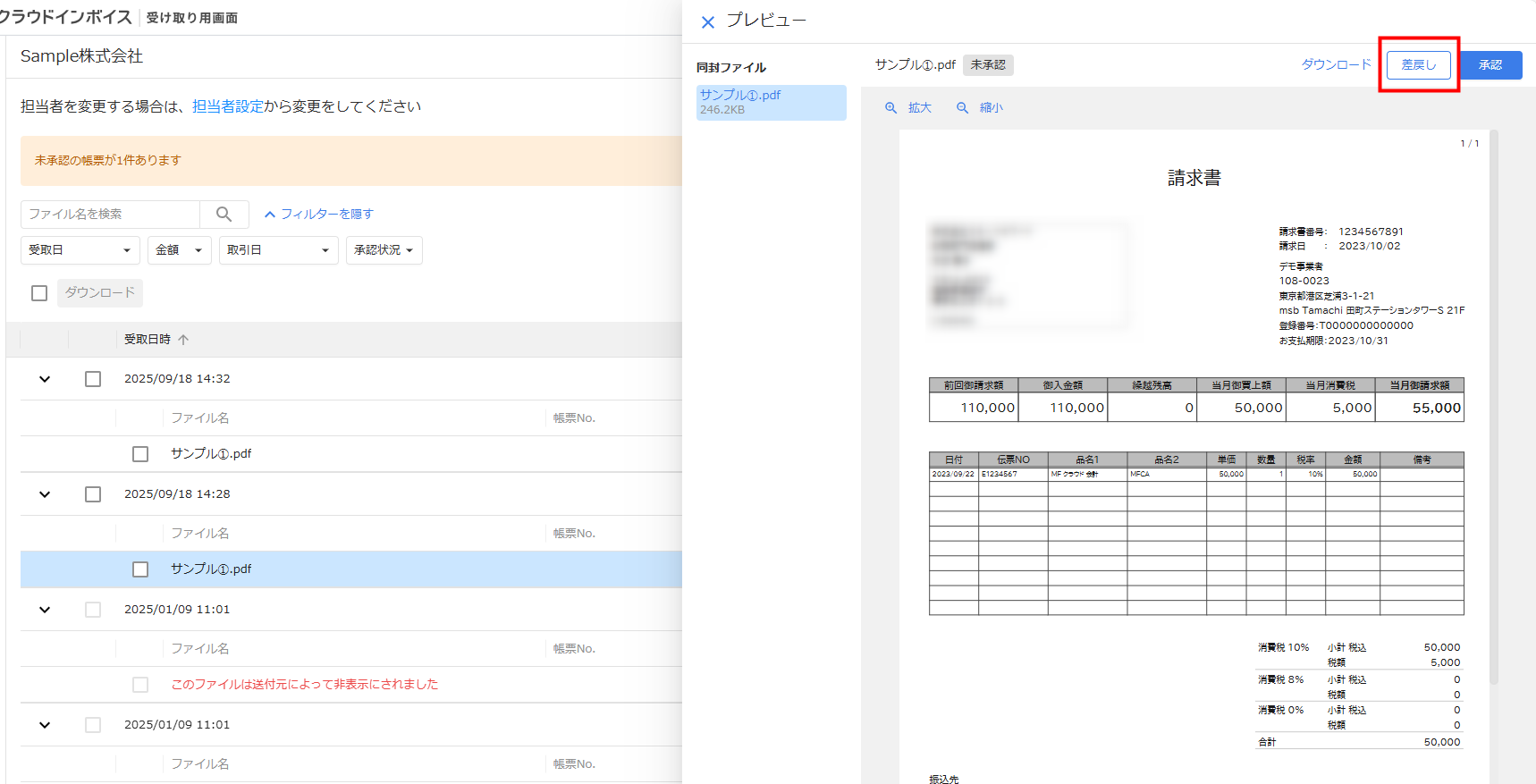The height and width of the screenshot is (784, 1536).
Task: Open the 担当者設定 link
Action: tap(228, 106)
